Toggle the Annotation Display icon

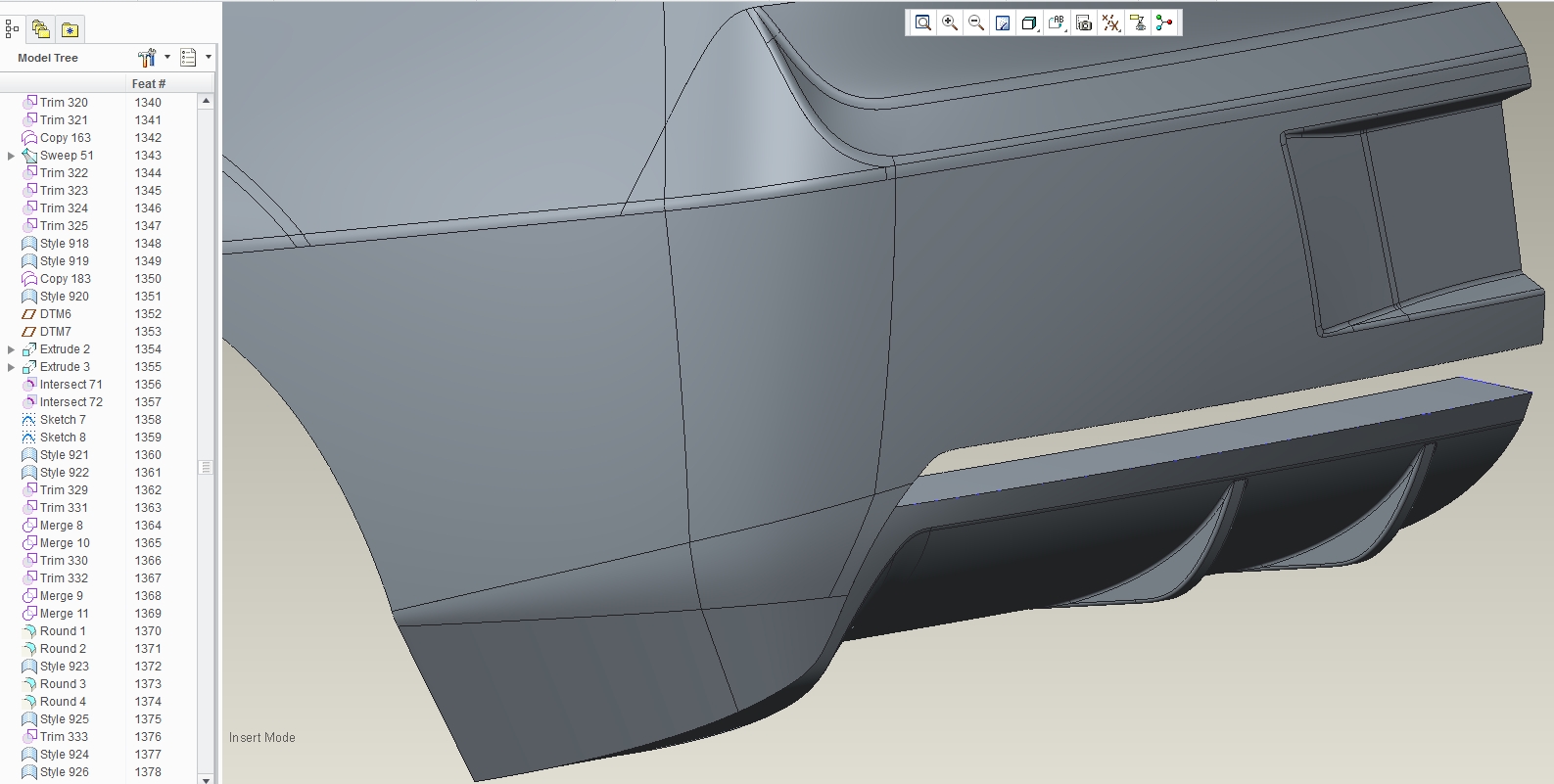(x=1138, y=23)
